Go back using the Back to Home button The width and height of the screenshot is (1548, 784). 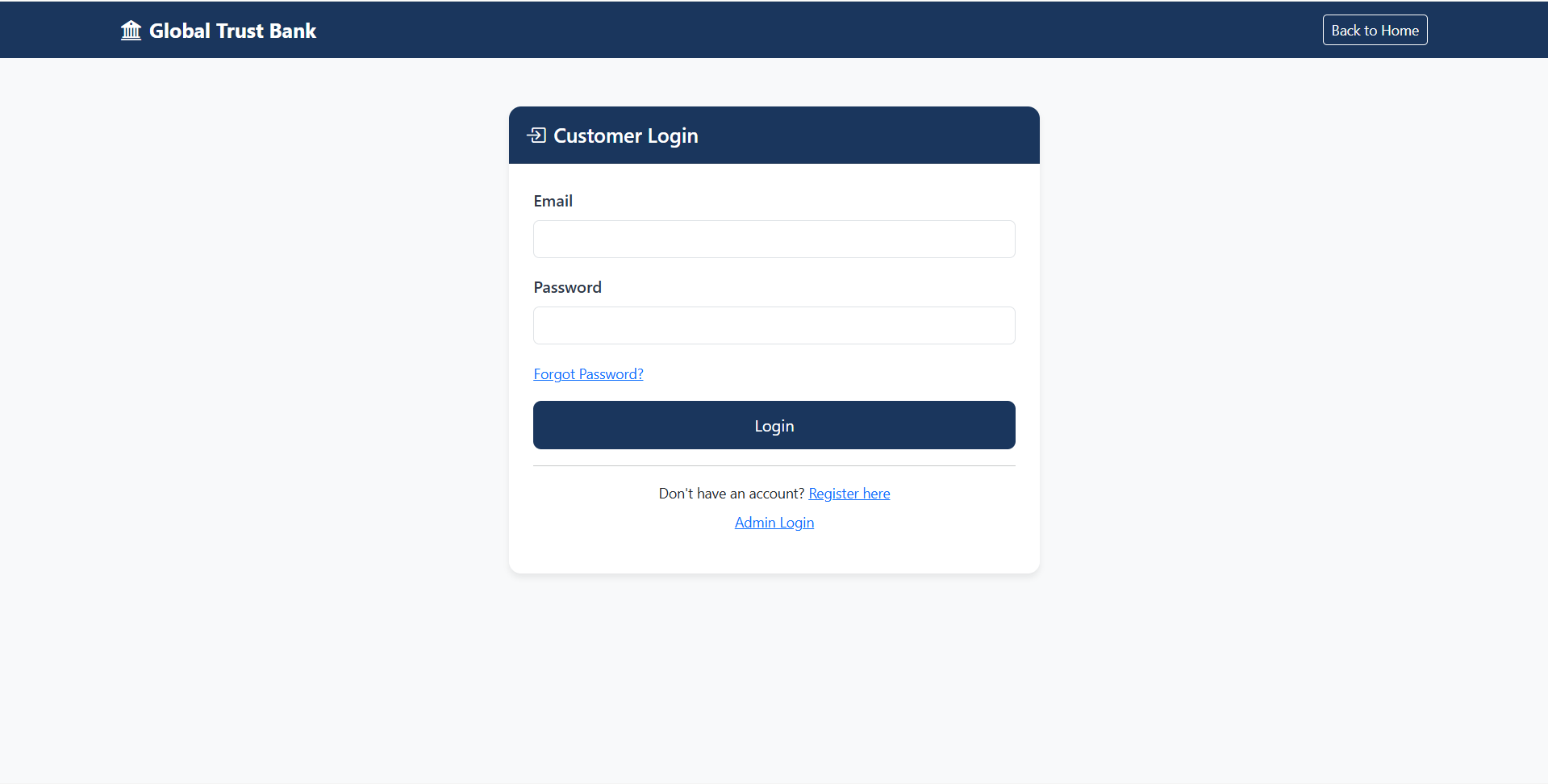click(1375, 30)
